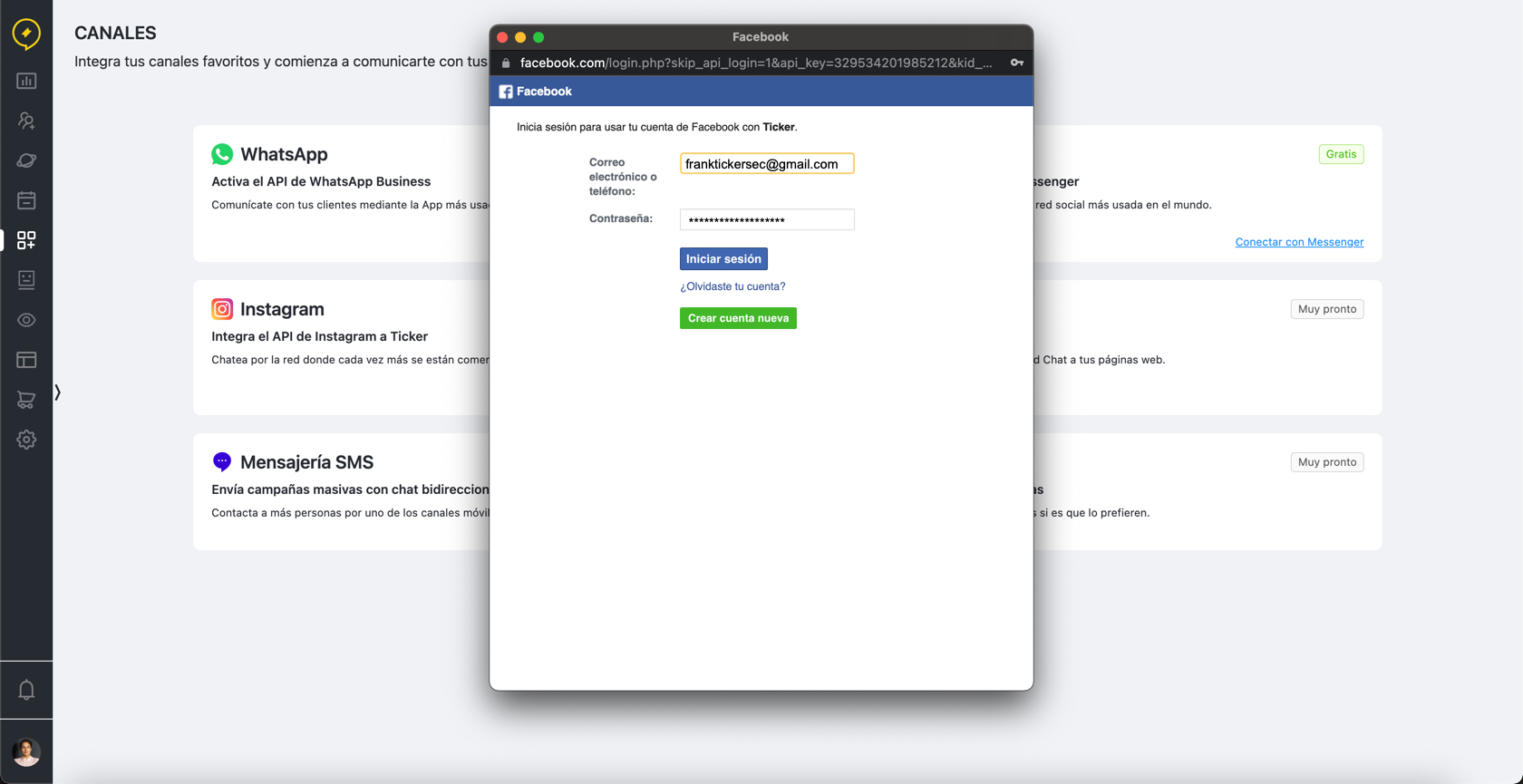Click the WhatsApp green logo icon
This screenshot has width=1523, height=784.
(222, 154)
